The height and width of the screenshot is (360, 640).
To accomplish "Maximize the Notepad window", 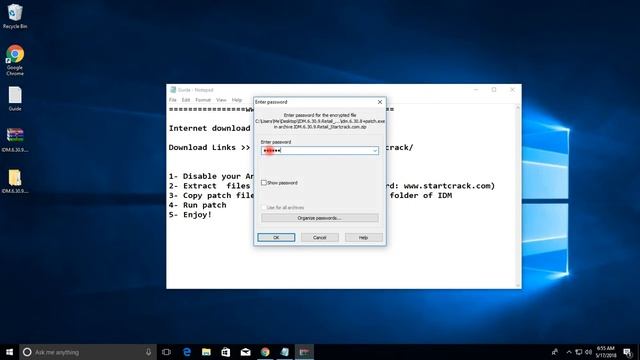I will (x=494, y=90).
